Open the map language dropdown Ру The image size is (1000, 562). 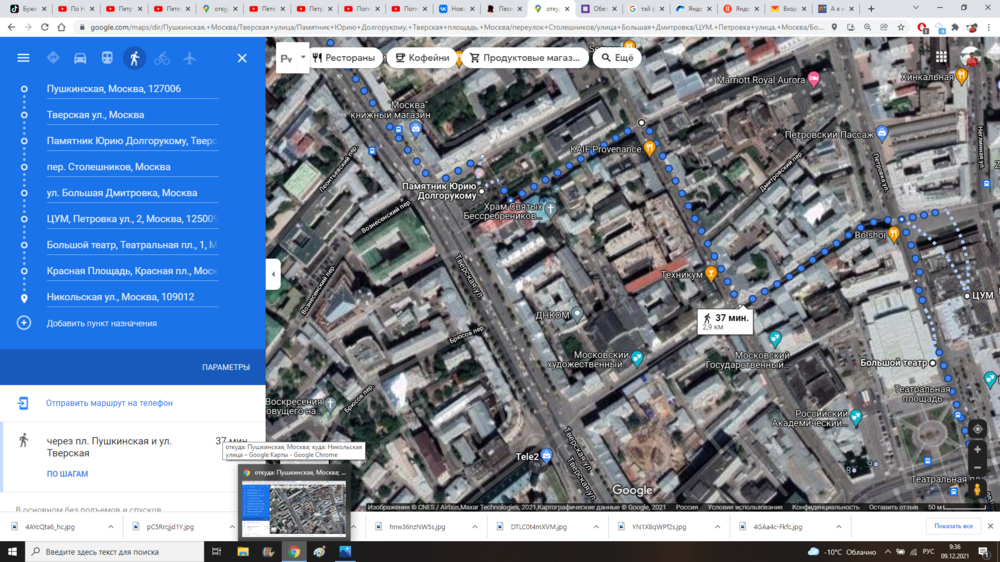[293, 58]
